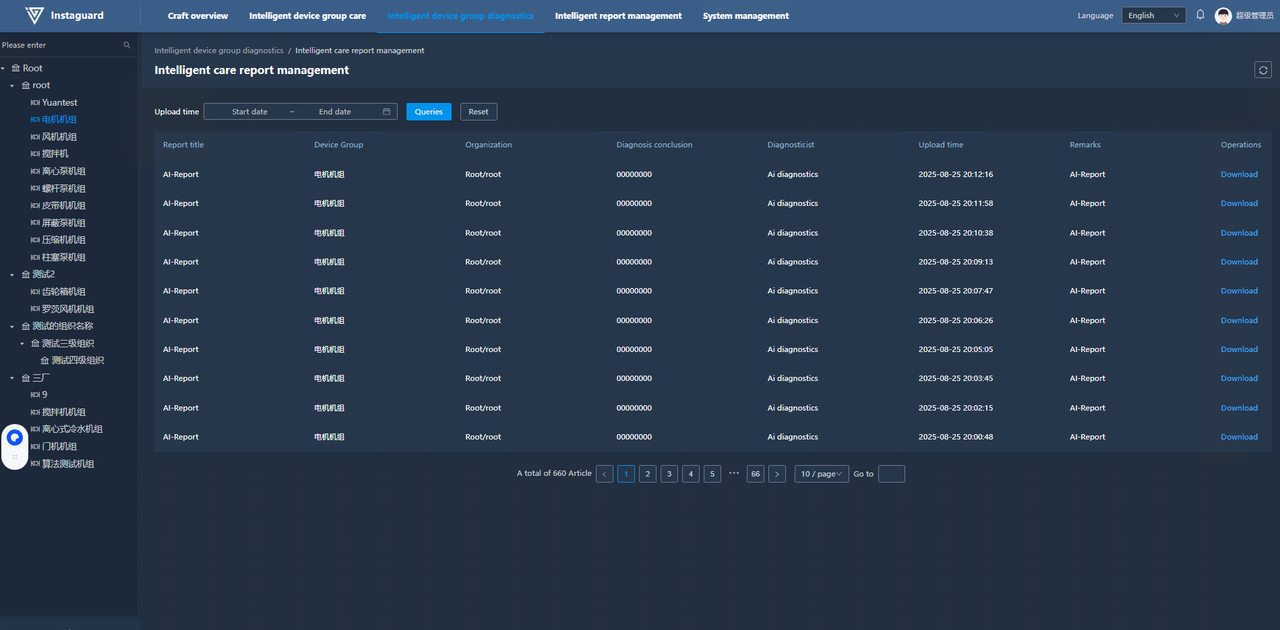This screenshot has height=630, width=1280.
Task: Collapse the 测试2 tree node
Action: tap(12, 275)
